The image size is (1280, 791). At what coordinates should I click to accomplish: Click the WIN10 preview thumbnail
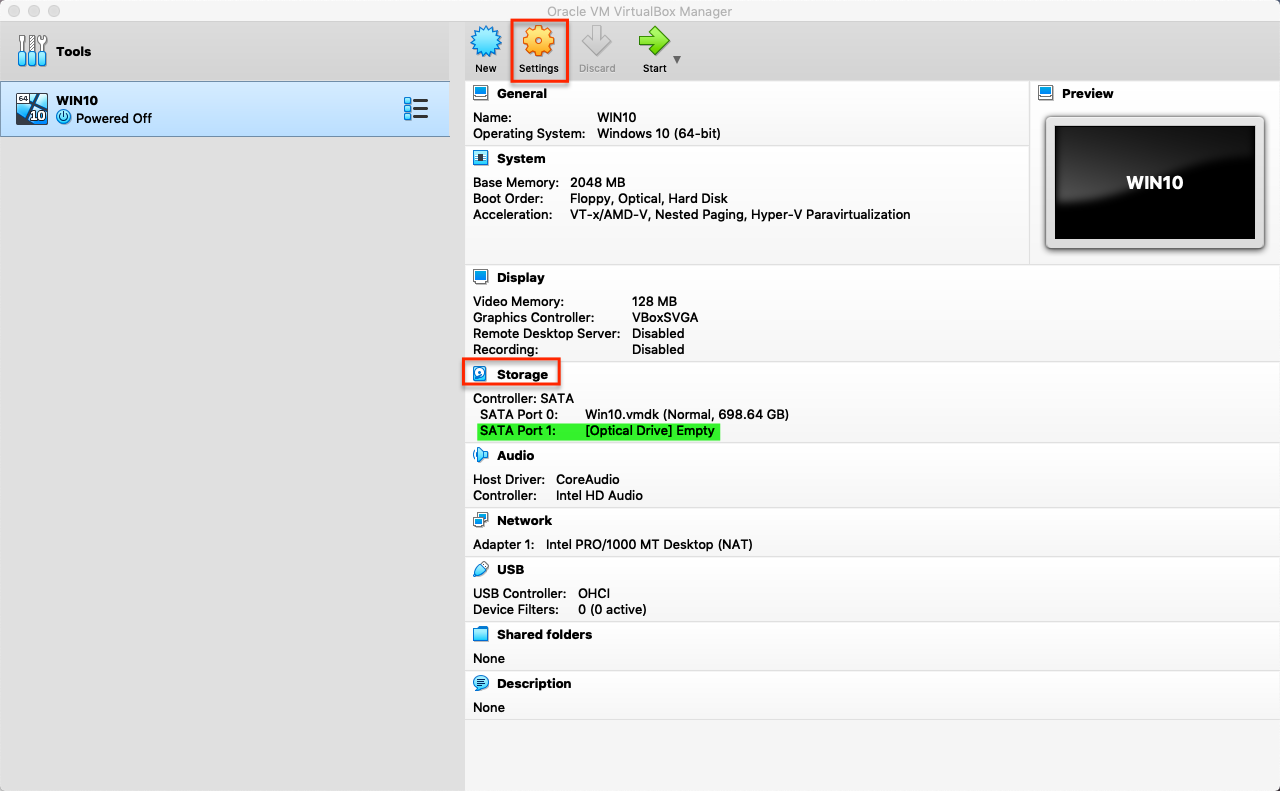(x=1155, y=182)
